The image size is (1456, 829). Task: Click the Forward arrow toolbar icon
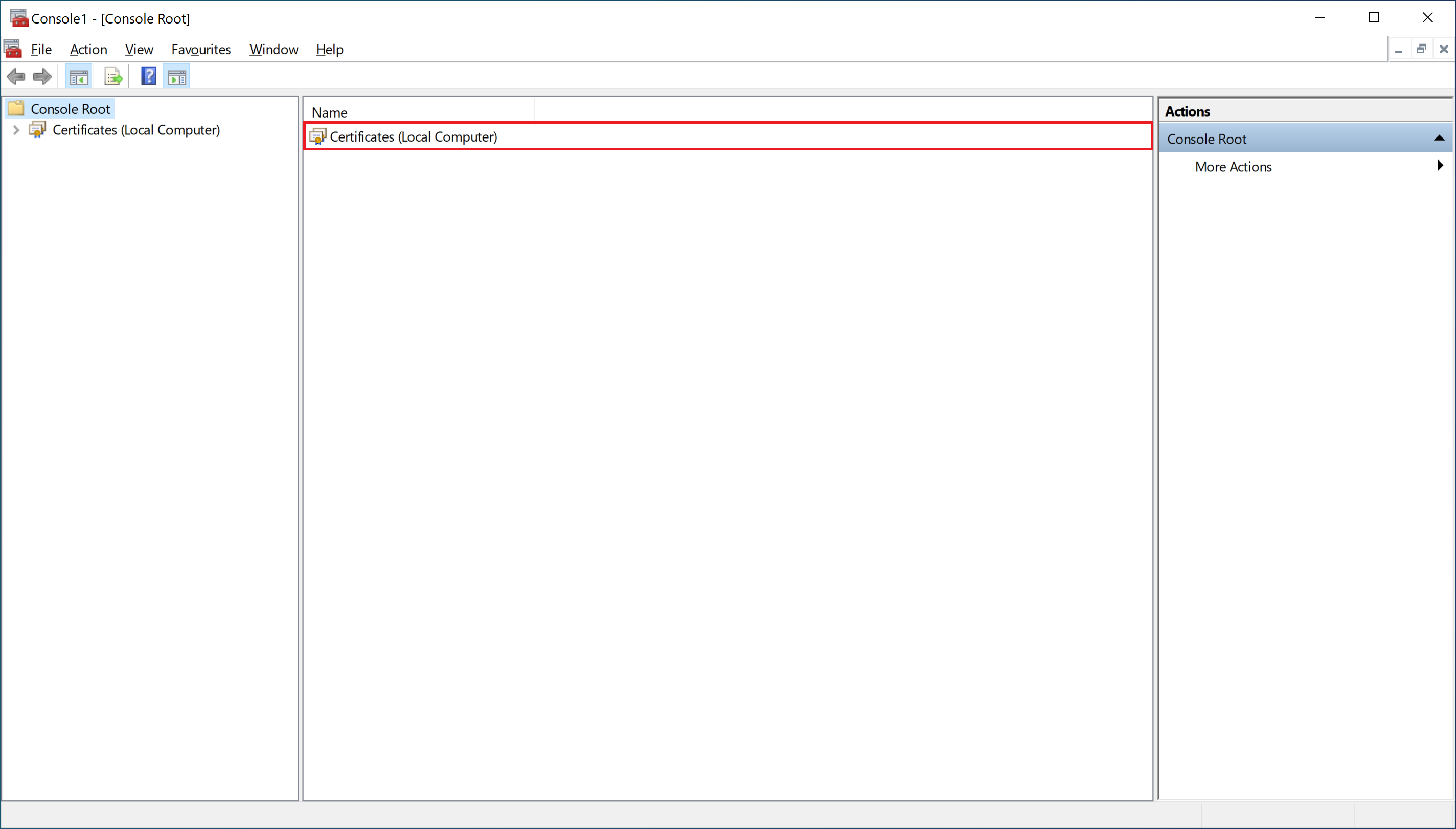click(43, 76)
